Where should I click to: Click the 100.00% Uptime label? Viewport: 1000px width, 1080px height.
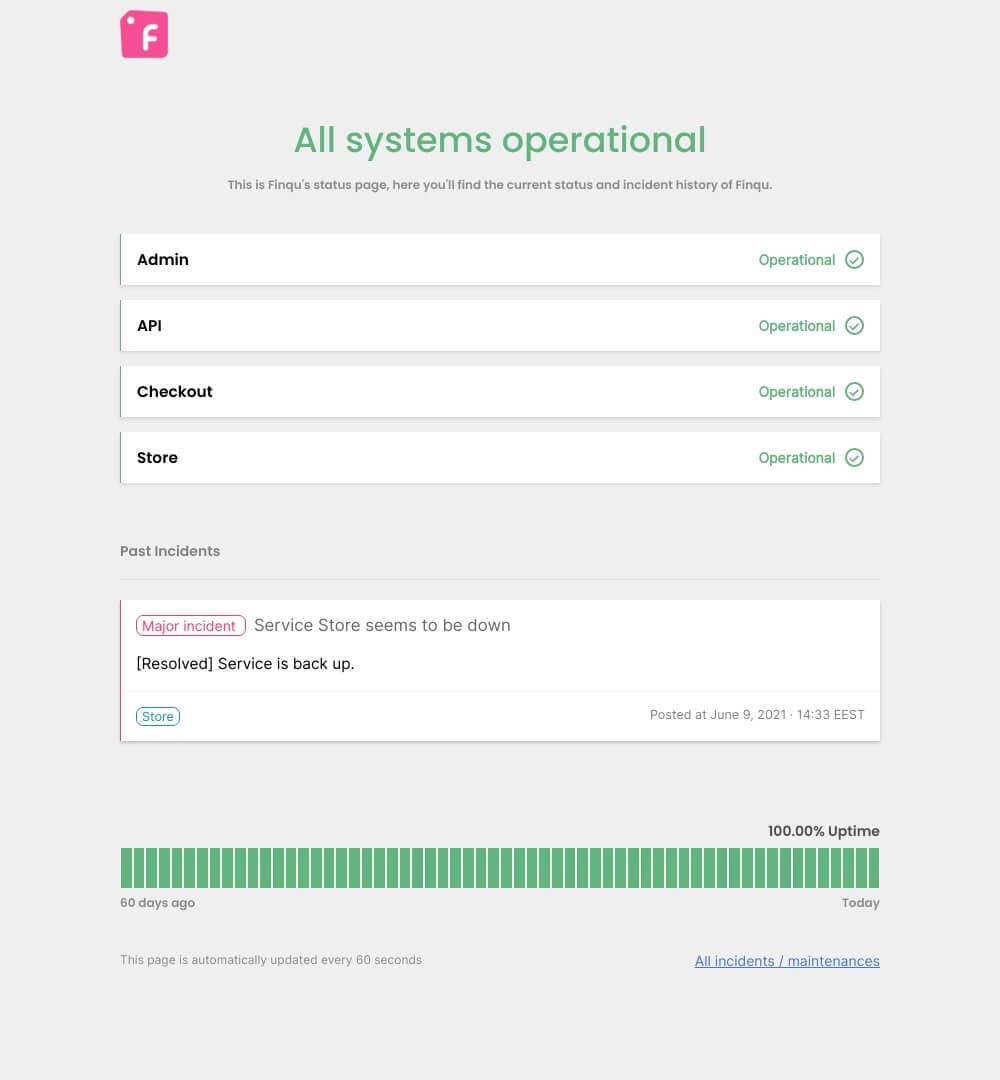[x=823, y=831]
